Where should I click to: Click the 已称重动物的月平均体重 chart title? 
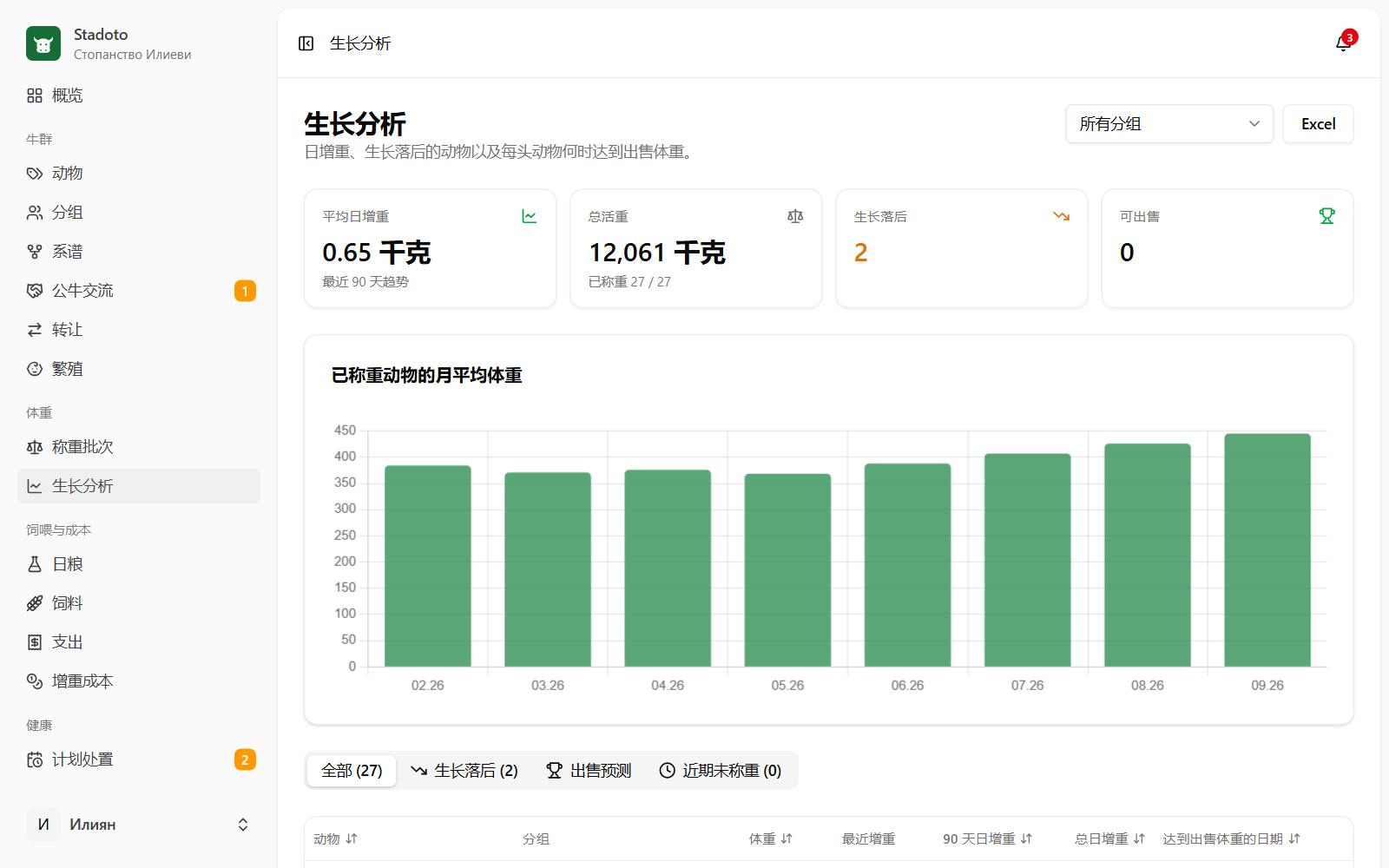click(x=426, y=376)
